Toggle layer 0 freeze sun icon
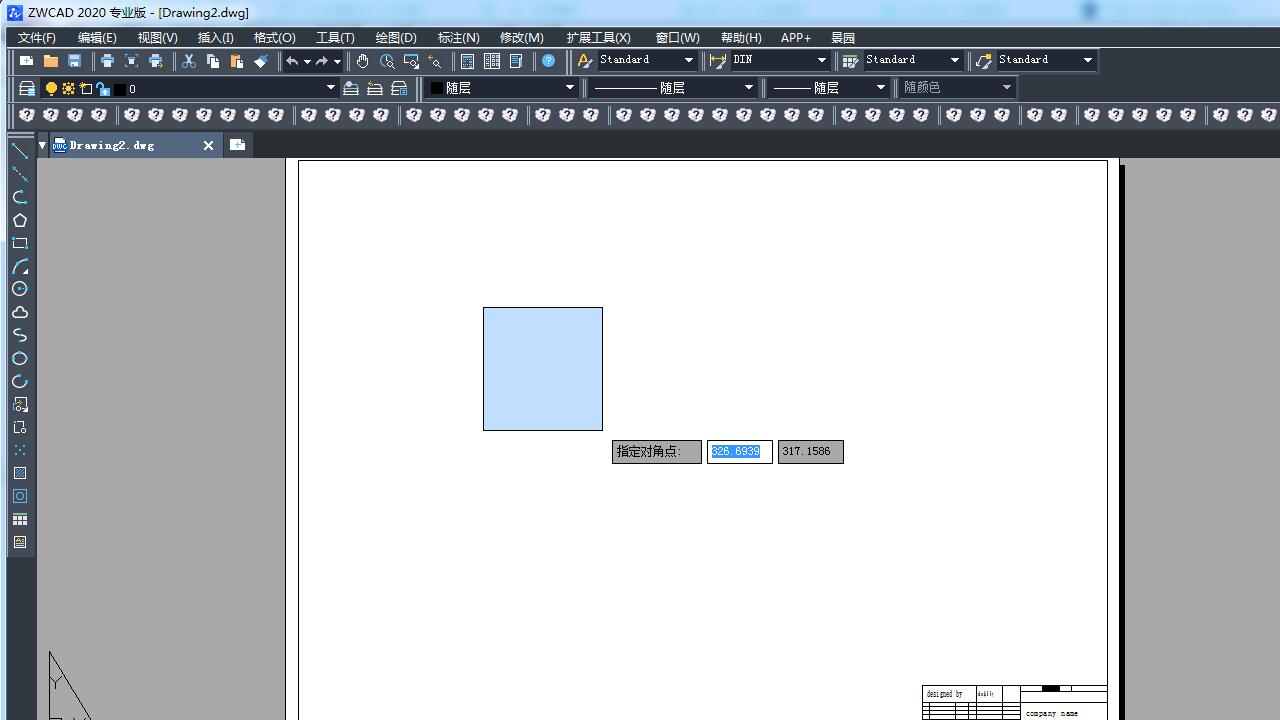This screenshot has height=720, width=1280. [69, 89]
